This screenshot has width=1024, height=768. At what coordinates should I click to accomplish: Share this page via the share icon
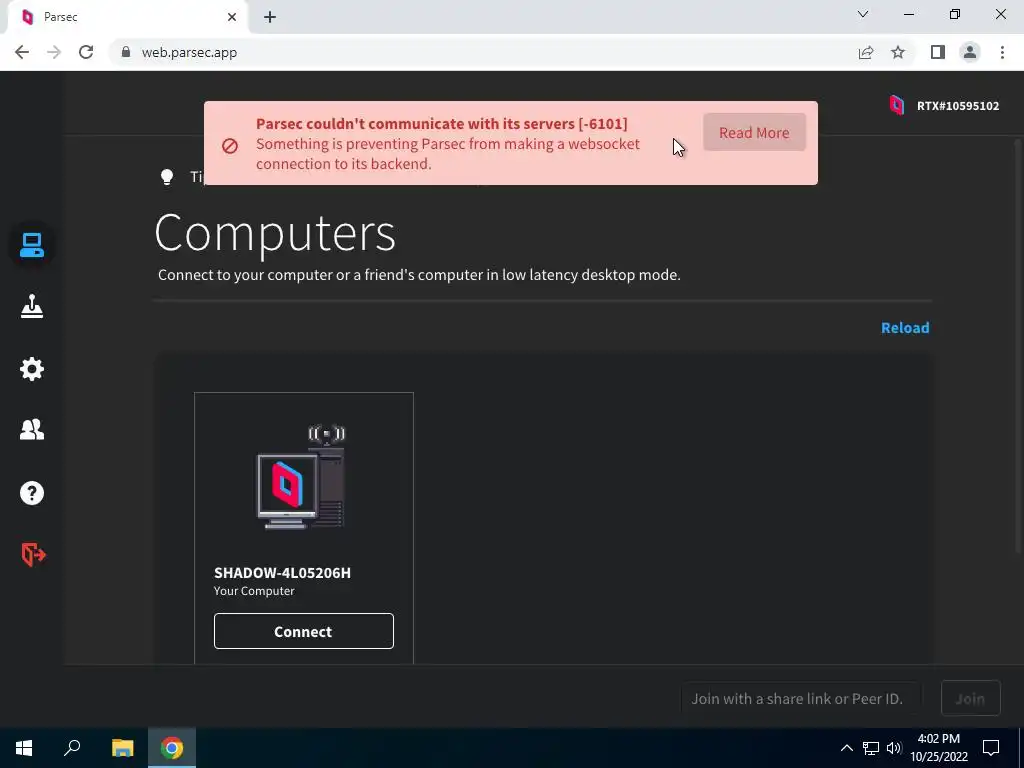pyautogui.click(x=866, y=52)
